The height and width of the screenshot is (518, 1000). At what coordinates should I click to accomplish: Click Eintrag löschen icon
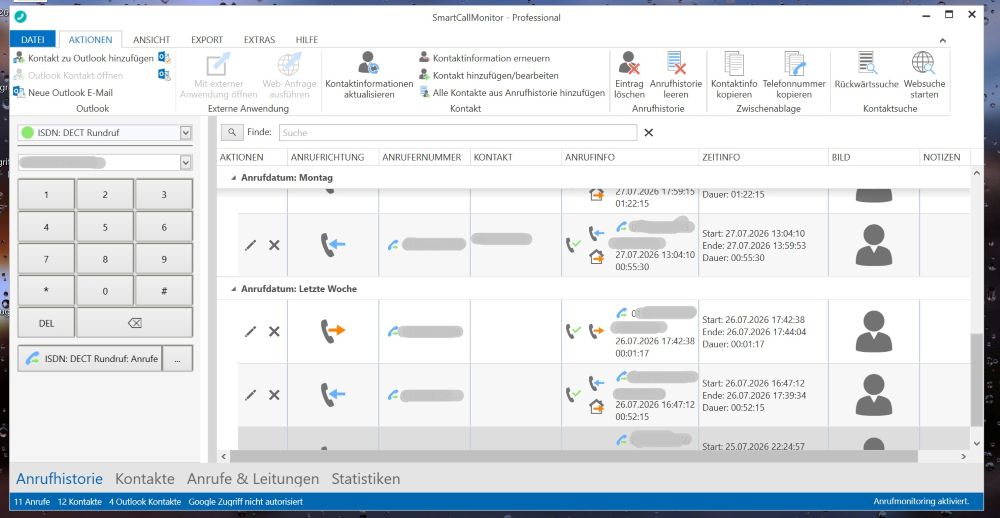[x=629, y=63]
